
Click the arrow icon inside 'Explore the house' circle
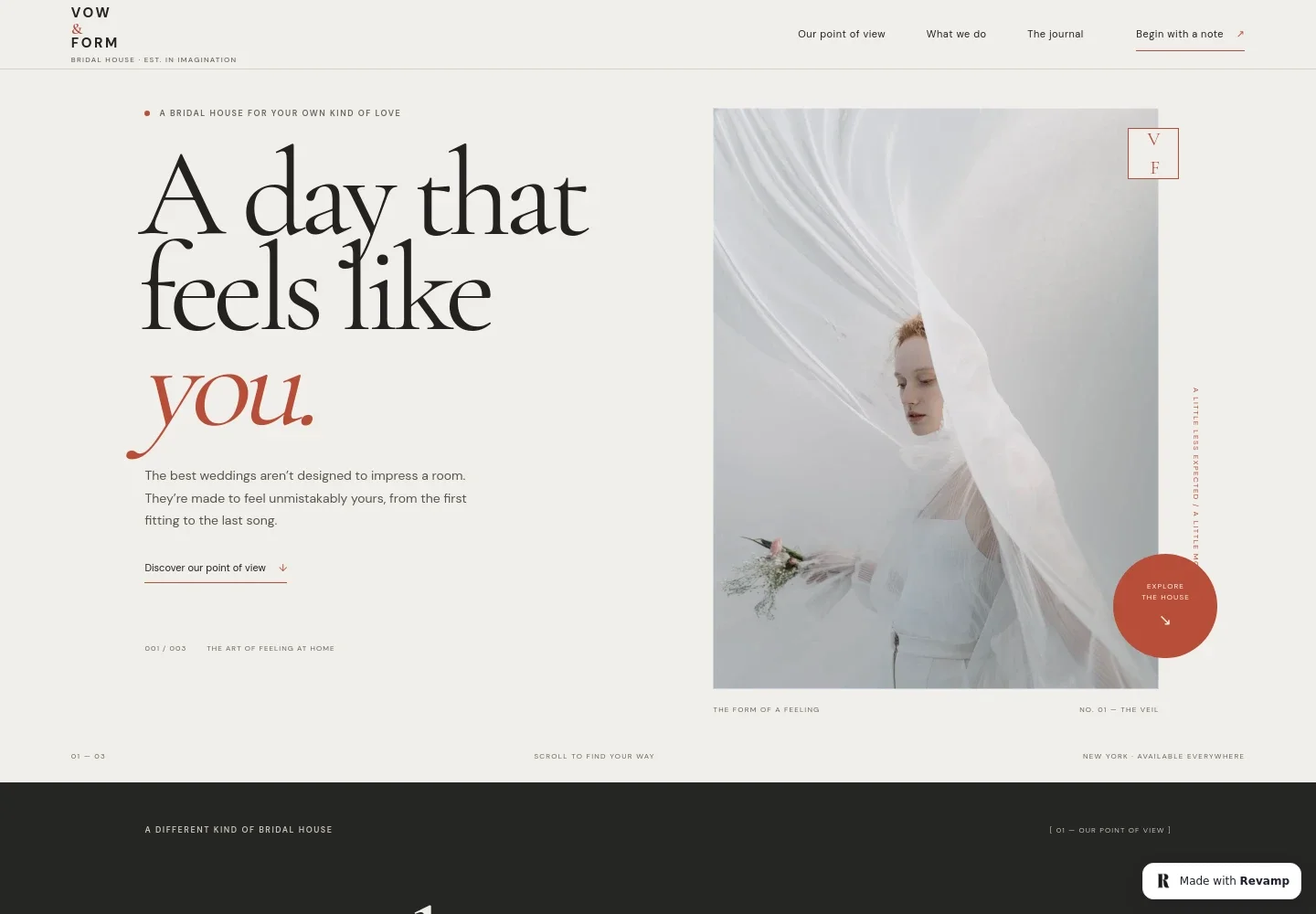click(1165, 621)
